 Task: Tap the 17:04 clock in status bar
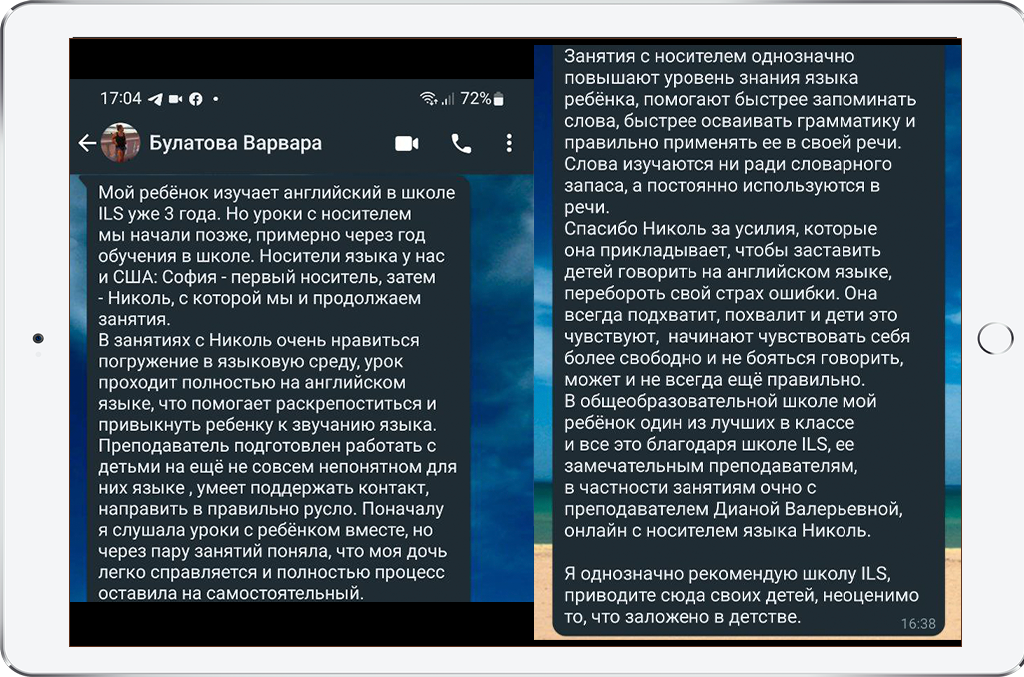(x=120, y=99)
